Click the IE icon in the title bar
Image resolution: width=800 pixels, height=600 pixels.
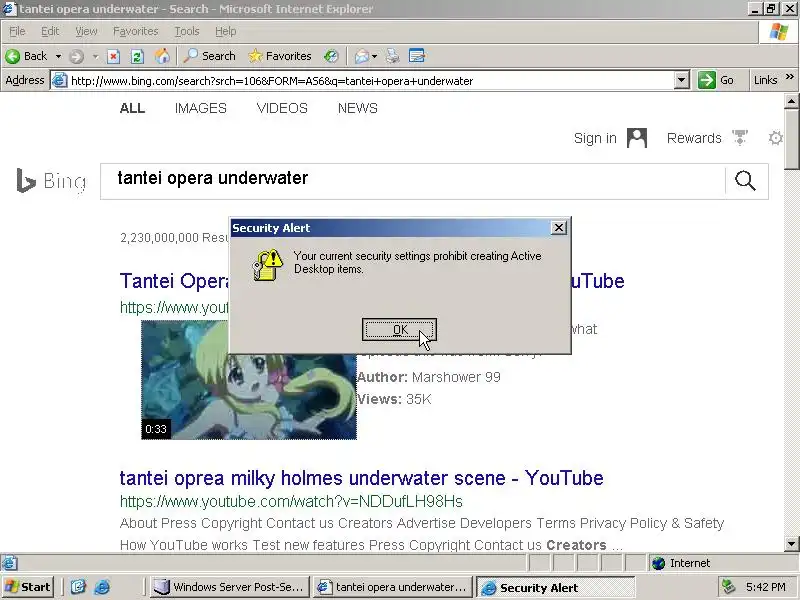click(x=9, y=9)
